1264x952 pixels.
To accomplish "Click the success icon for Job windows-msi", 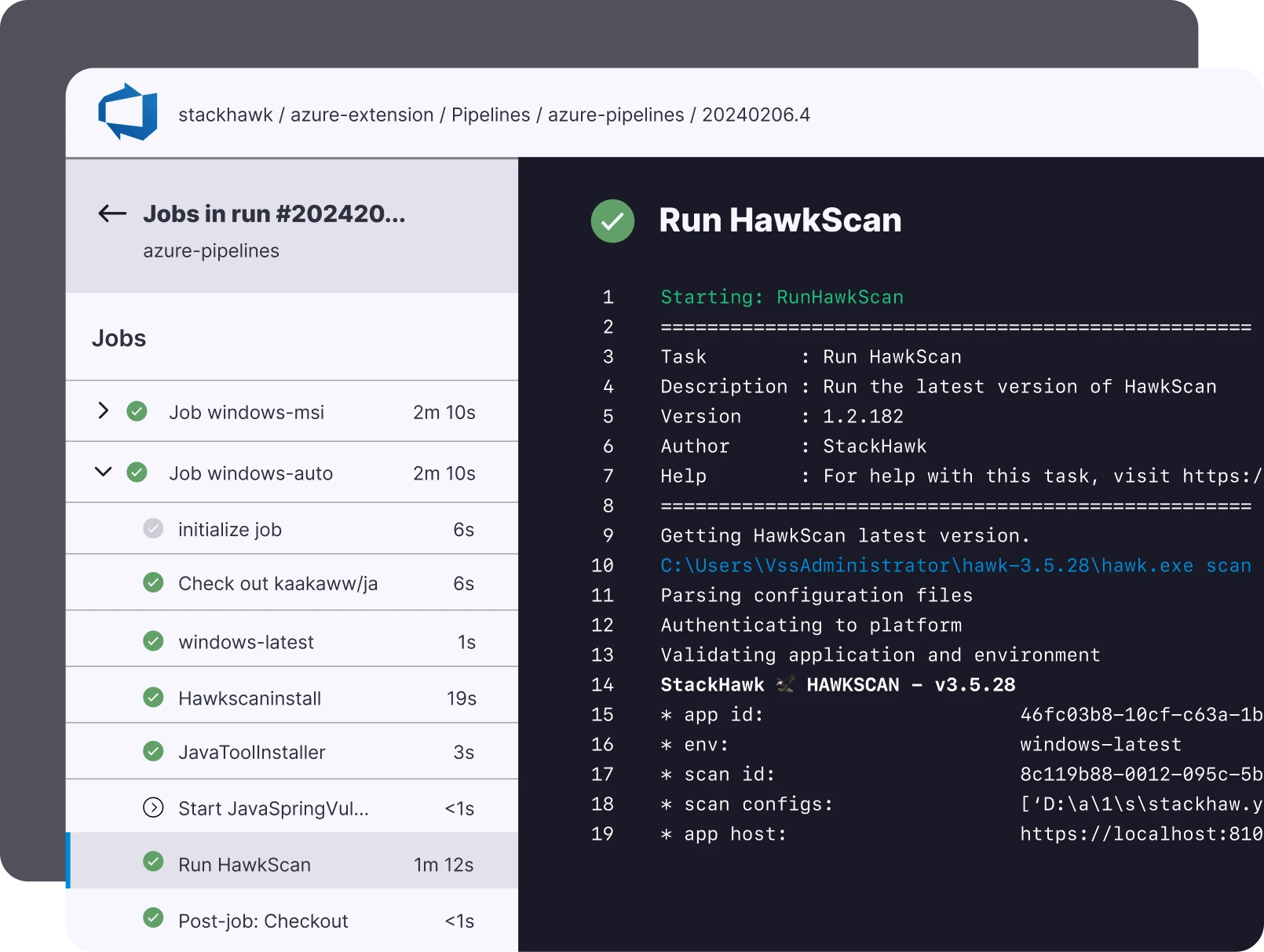I will (137, 410).
